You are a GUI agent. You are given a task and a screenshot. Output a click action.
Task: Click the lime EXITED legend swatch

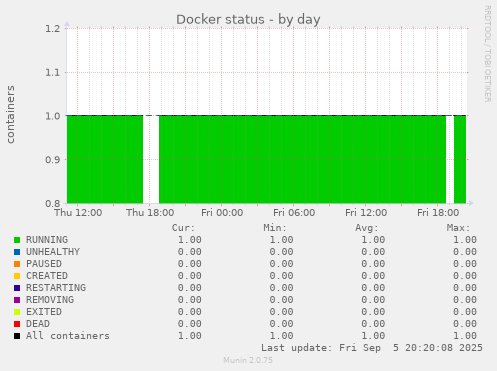(x=17, y=312)
